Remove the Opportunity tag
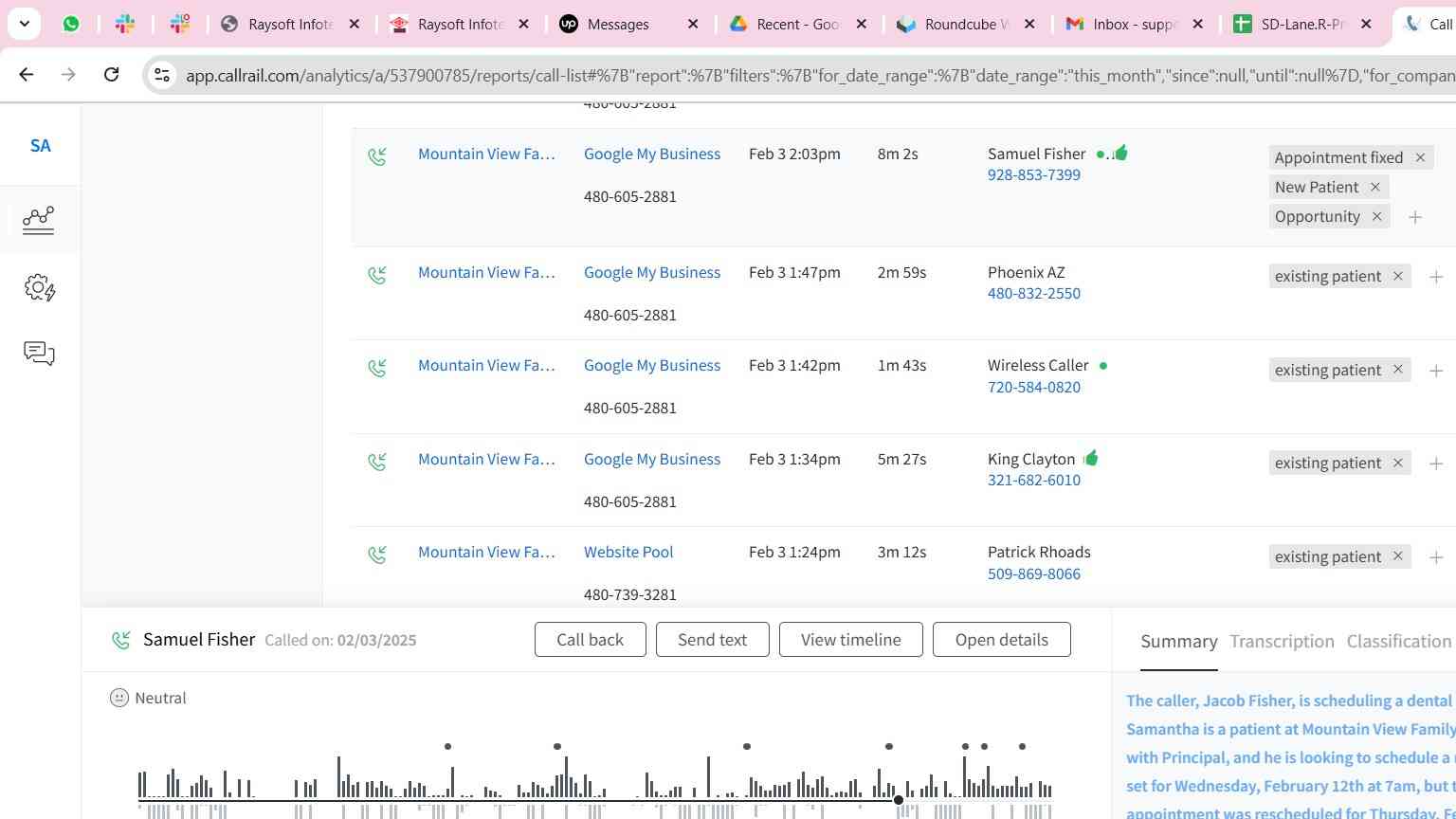Screen dimensions: 1456x819 tap(1376, 216)
